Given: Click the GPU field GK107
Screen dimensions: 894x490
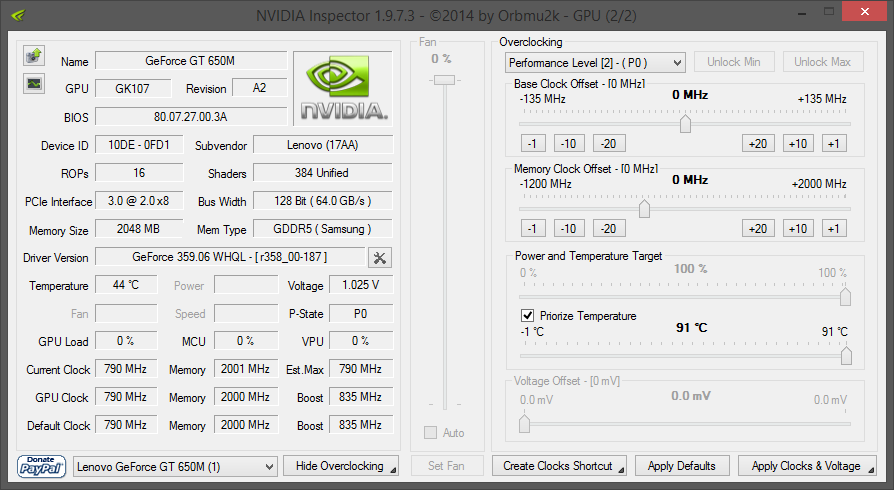Looking at the screenshot, I should [x=132, y=88].
